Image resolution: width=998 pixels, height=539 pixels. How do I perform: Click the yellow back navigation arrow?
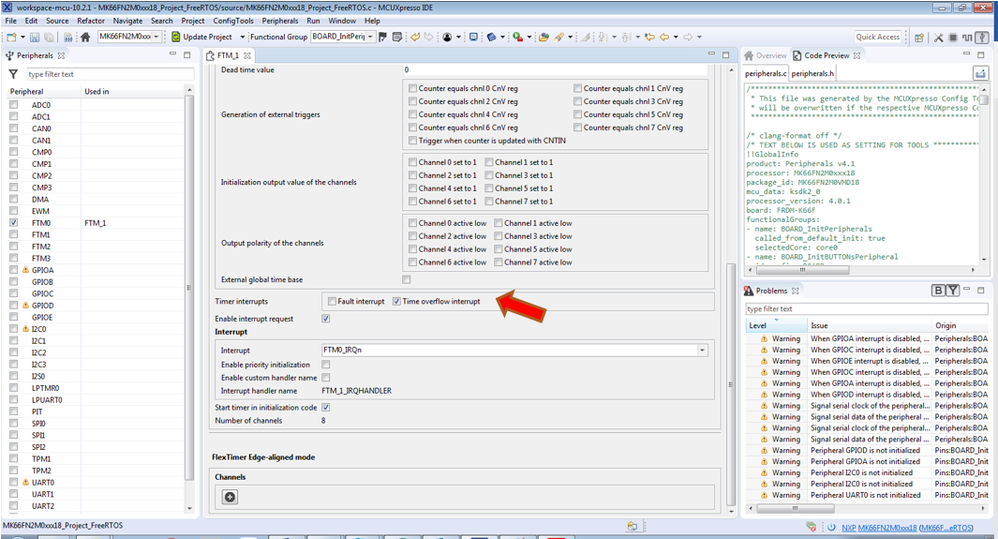664,37
